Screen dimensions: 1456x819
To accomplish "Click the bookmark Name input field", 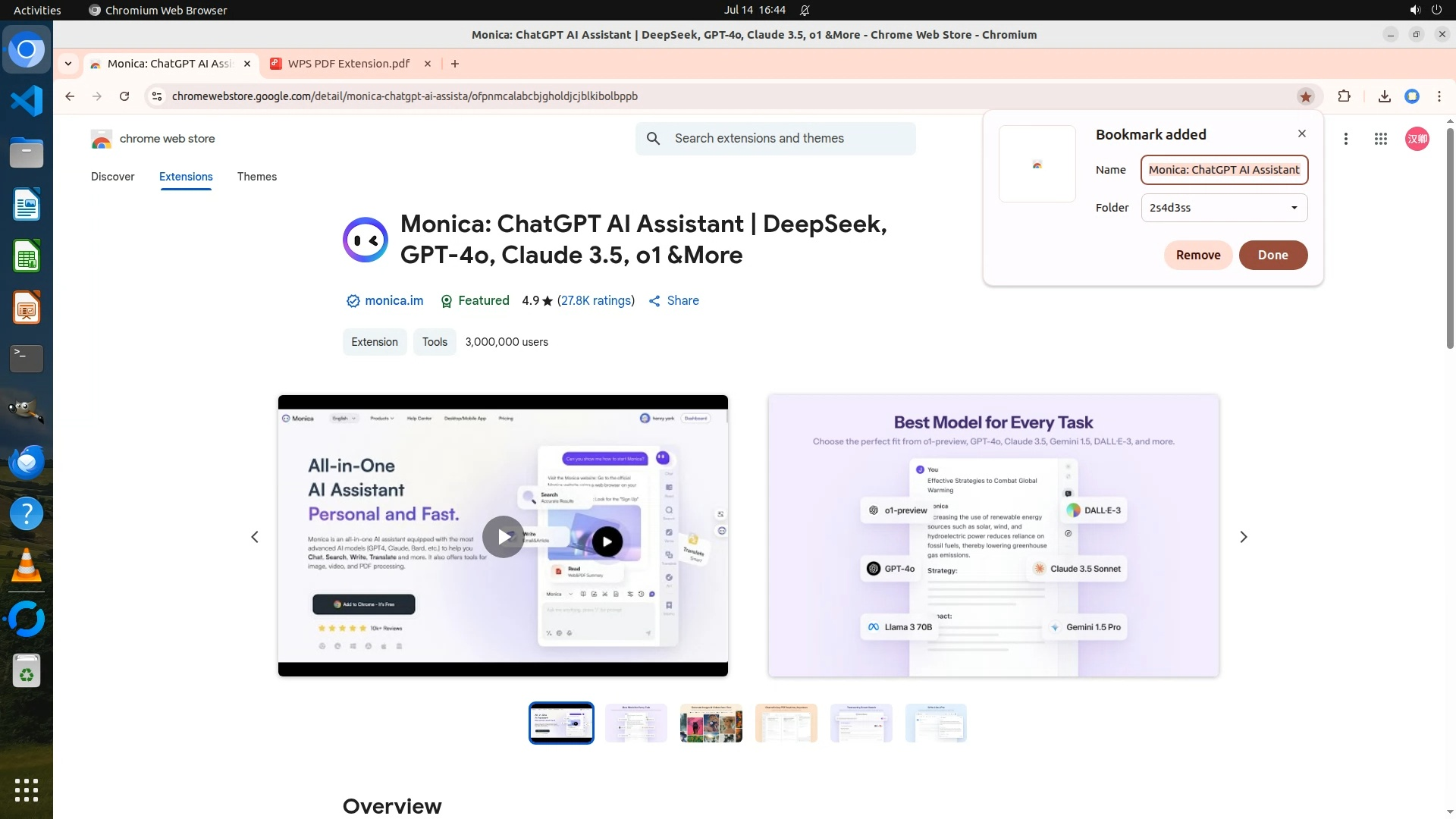I will (x=1224, y=170).
